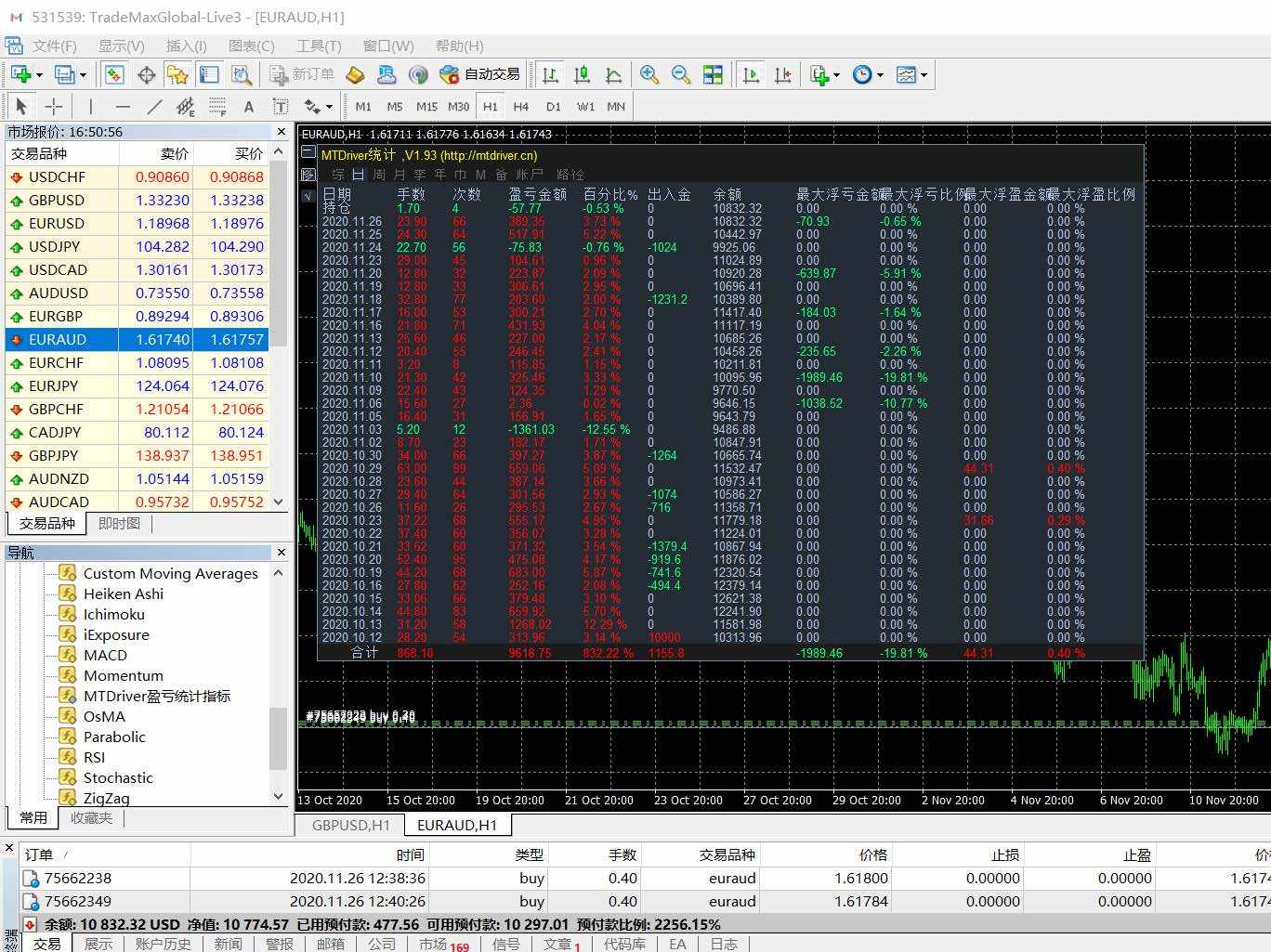Select the trendline drawing tool

(154, 107)
